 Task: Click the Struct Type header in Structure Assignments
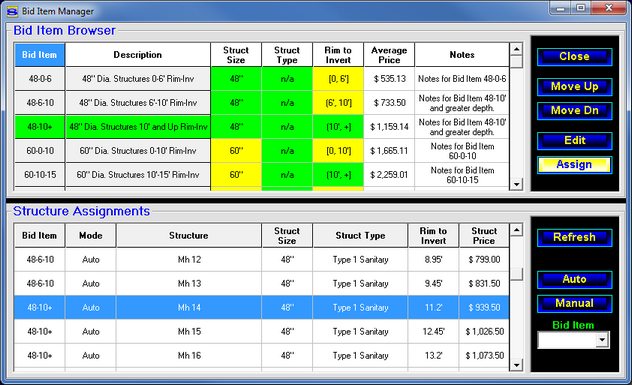pyautogui.click(x=360, y=236)
